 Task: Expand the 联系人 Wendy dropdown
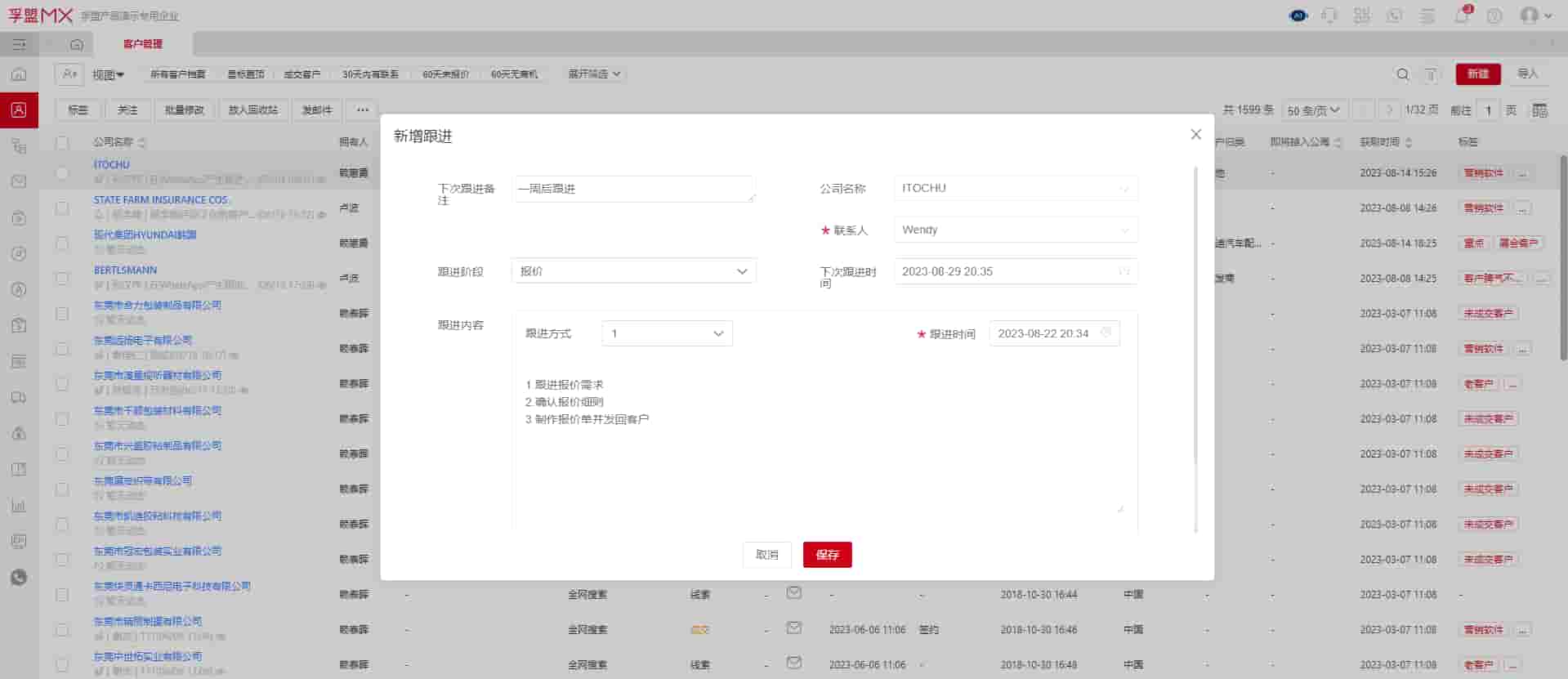click(1015, 230)
